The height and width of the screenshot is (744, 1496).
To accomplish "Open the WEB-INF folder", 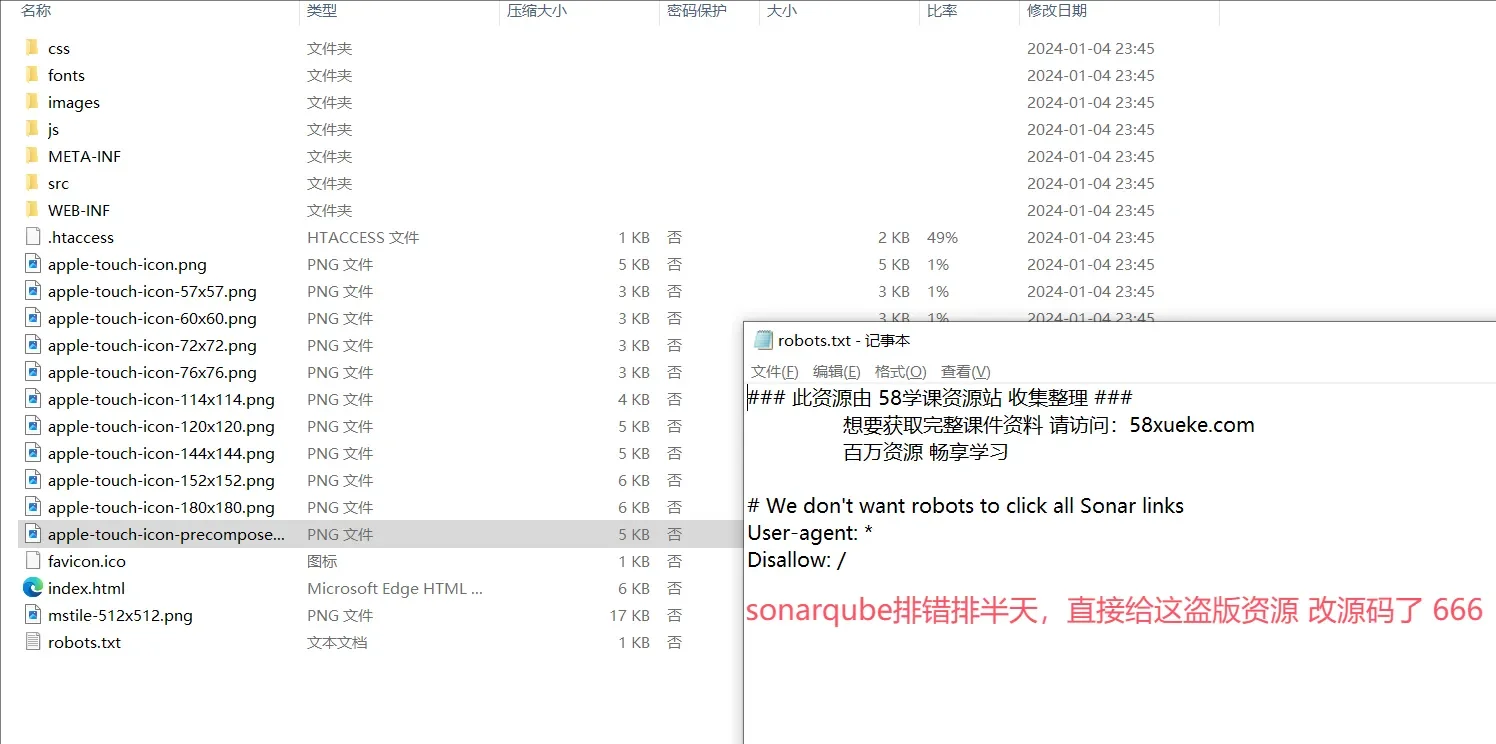I will tap(79, 210).
